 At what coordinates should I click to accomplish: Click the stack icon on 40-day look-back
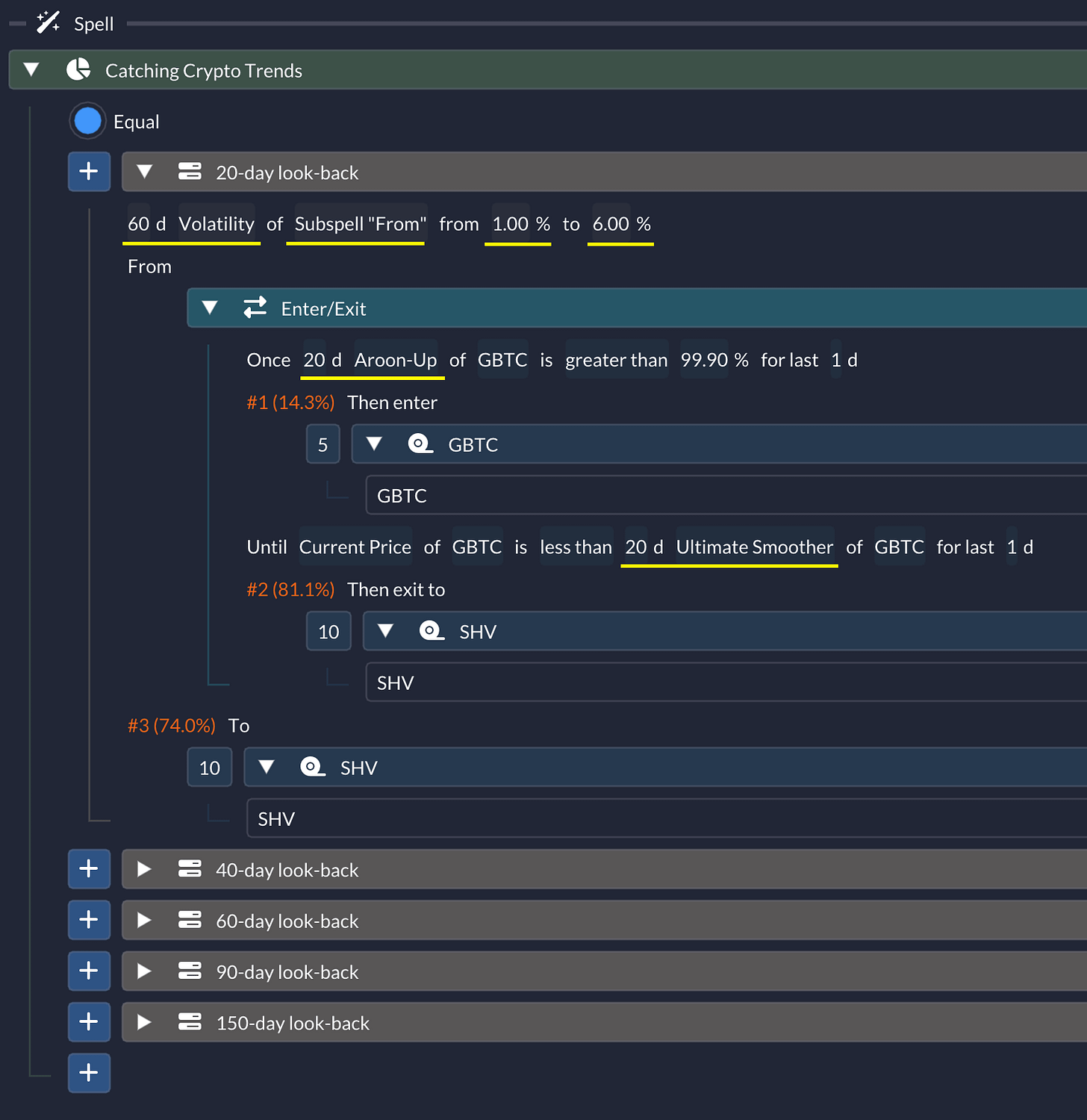(x=190, y=869)
